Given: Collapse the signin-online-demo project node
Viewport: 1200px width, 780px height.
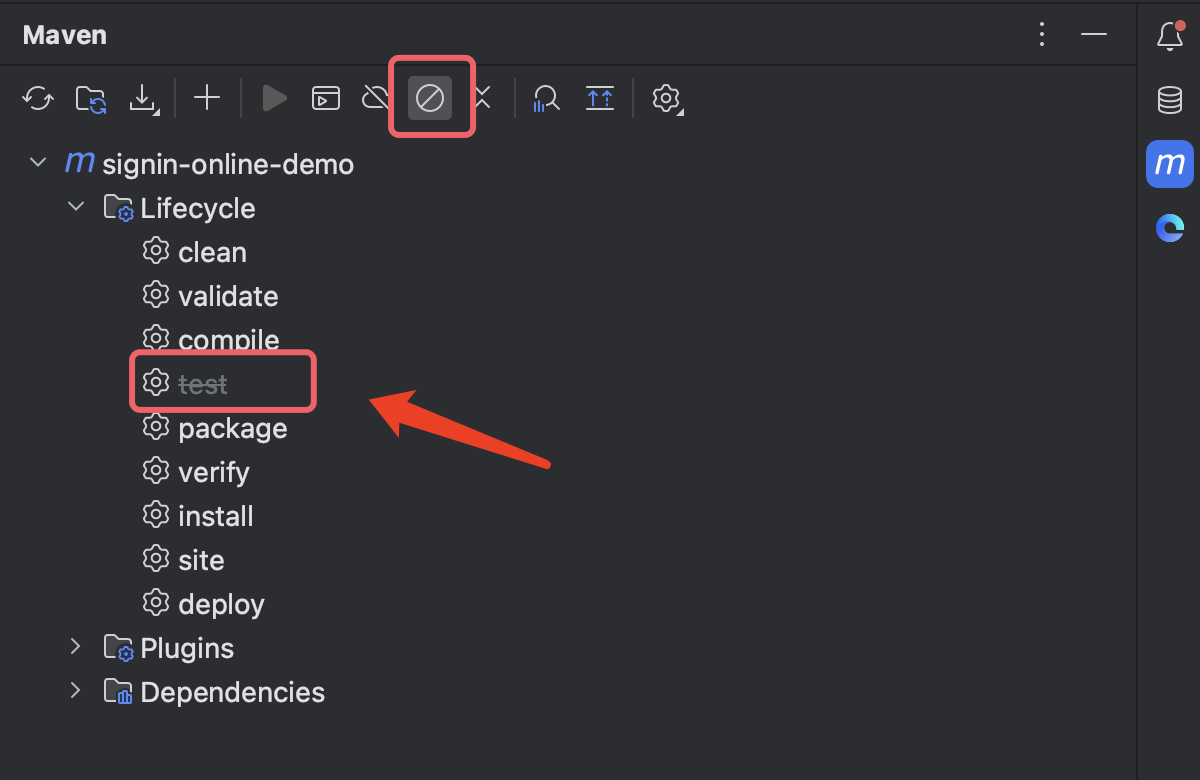Looking at the screenshot, I should click(x=38, y=163).
